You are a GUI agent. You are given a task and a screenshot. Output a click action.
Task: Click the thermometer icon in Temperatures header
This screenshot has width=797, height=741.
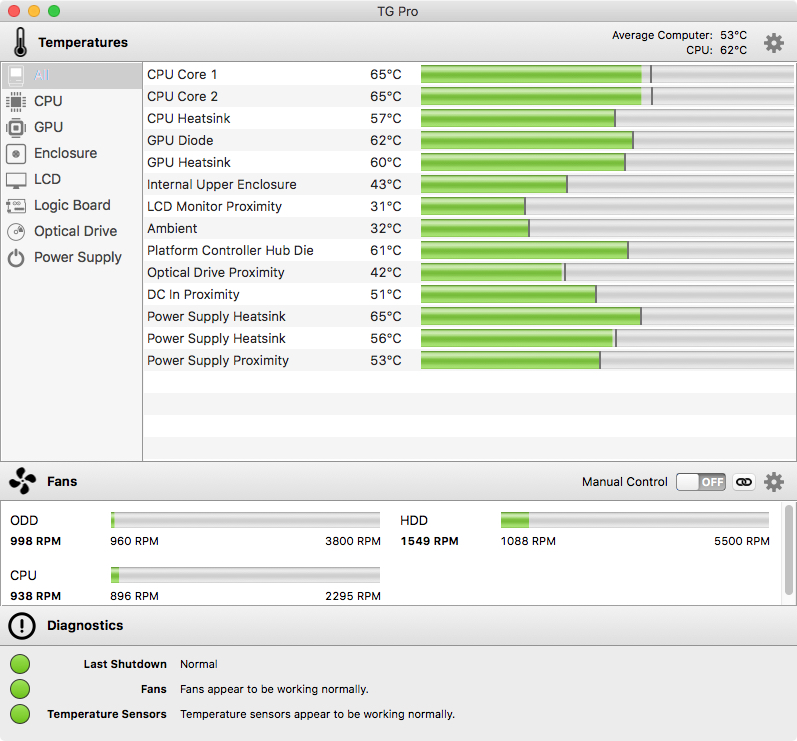(x=20, y=42)
